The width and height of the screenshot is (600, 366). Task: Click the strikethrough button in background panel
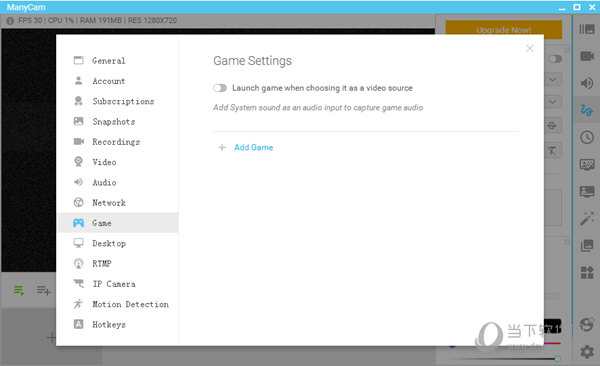[553, 125]
